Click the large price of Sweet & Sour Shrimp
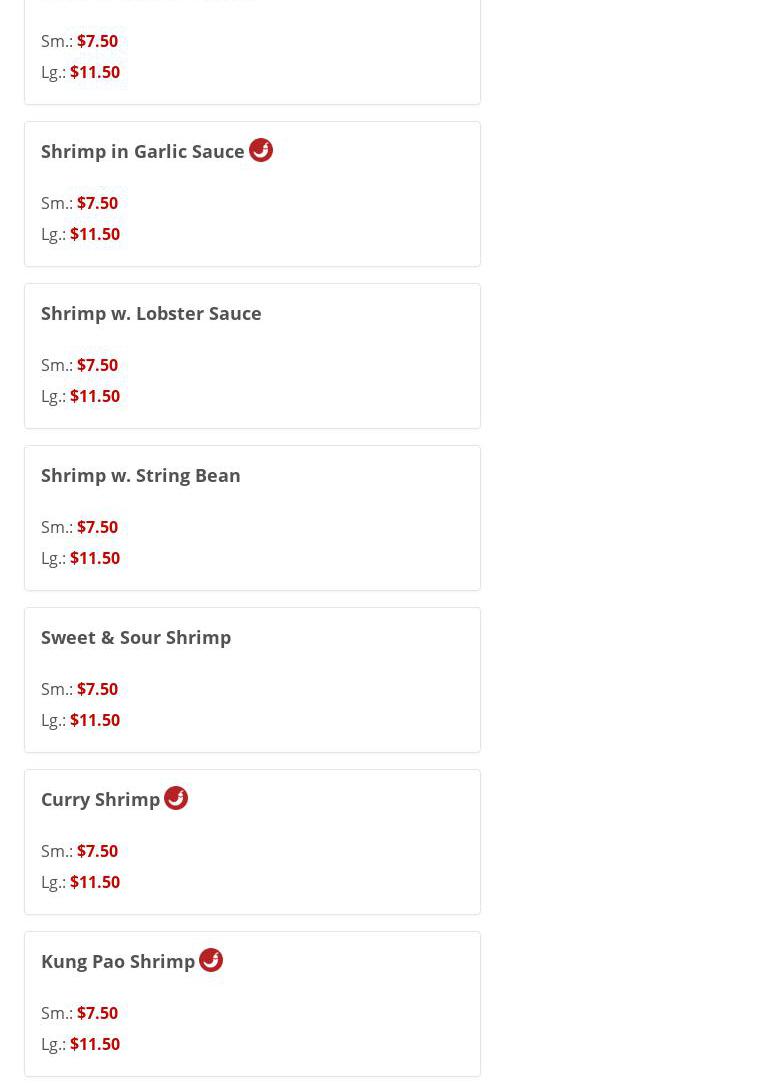The image size is (770, 1085). (95, 720)
